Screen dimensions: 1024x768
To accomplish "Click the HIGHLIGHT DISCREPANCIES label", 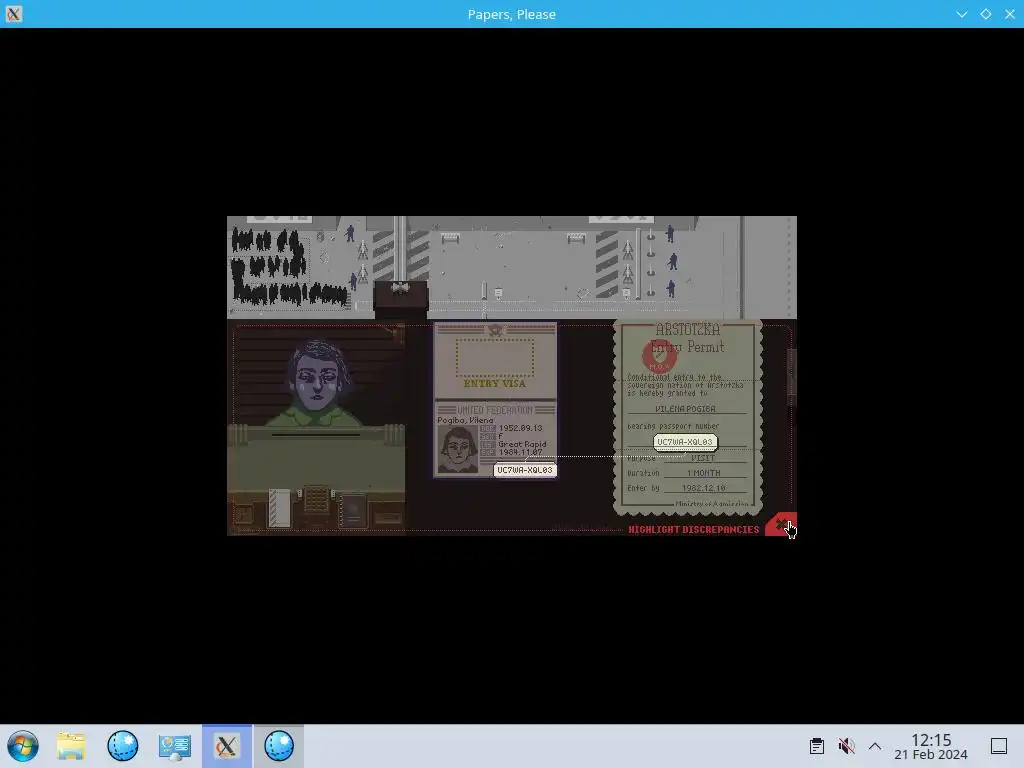I will 694,530.
